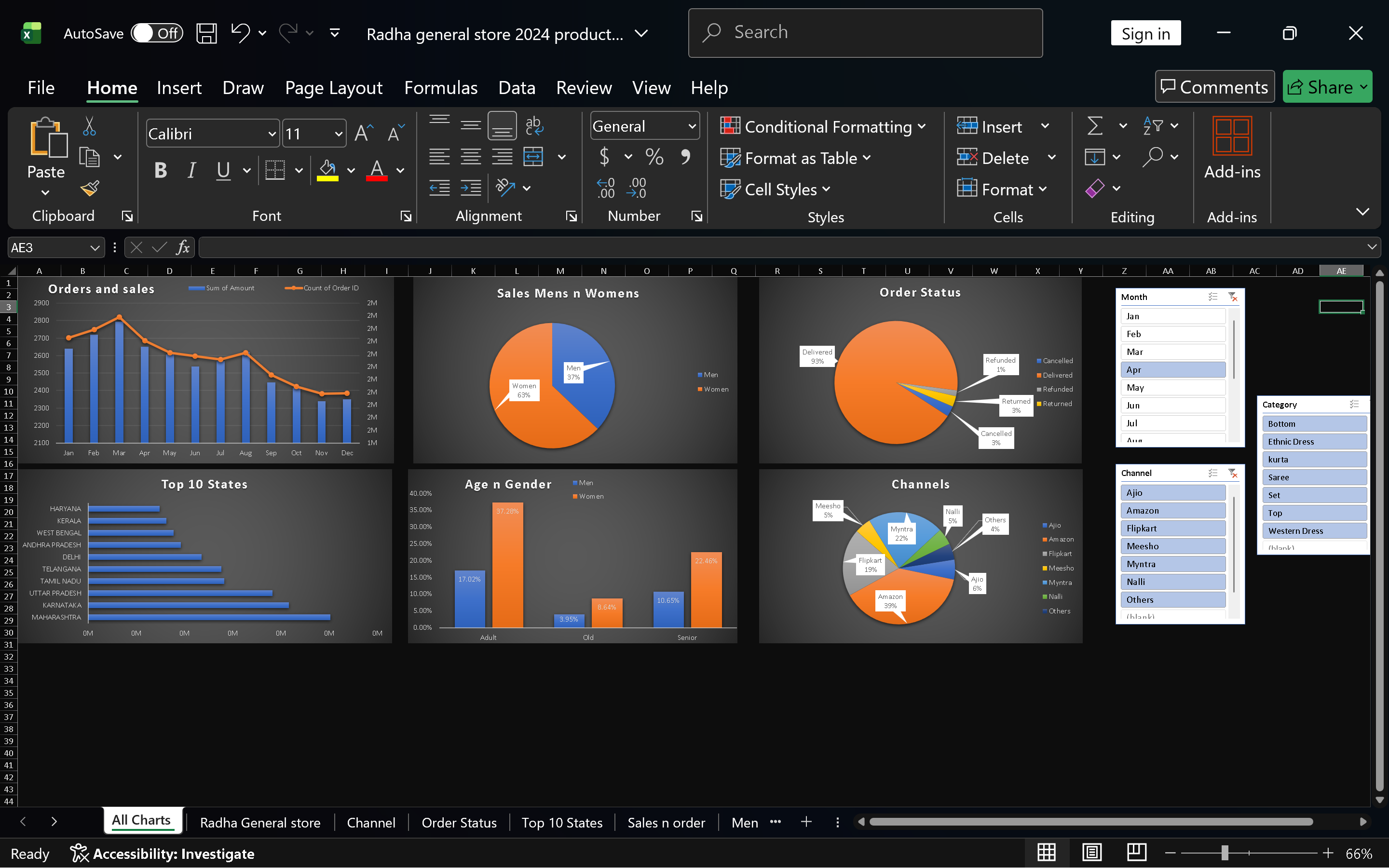Screen dimensions: 1389x868
Task: Switch to Page Break Preview view
Action: [x=1136, y=853]
